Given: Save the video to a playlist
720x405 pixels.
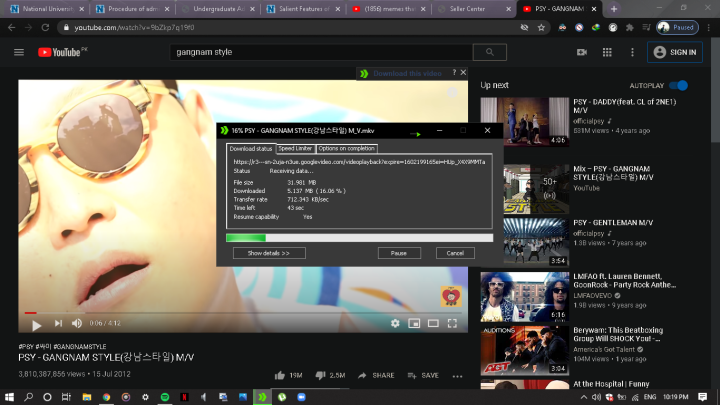Looking at the screenshot, I should 423,375.
